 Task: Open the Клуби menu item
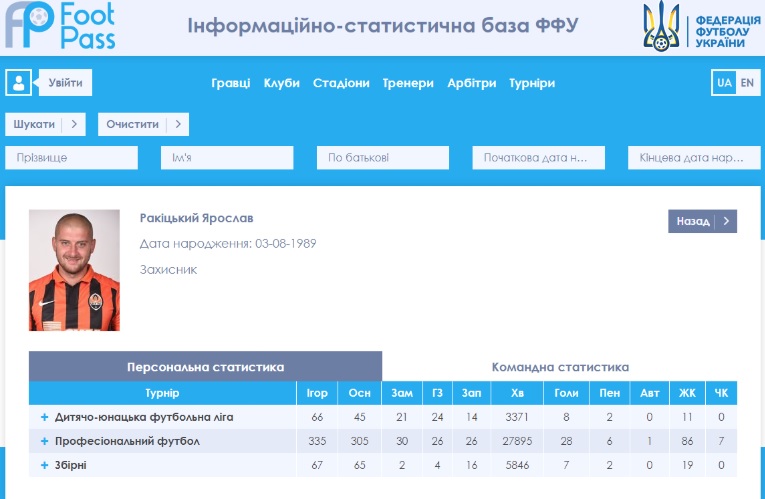click(x=282, y=83)
